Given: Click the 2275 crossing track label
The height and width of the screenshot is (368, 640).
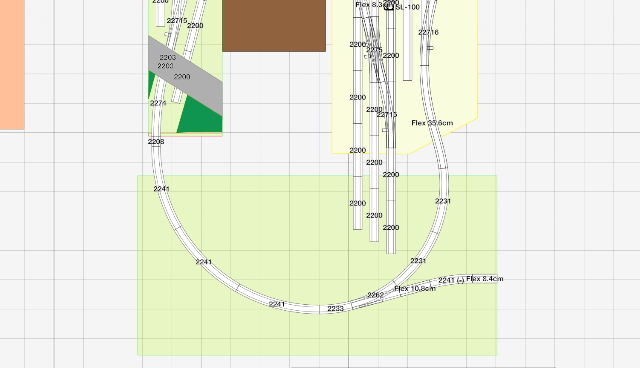Looking at the screenshot, I should click(374, 49).
